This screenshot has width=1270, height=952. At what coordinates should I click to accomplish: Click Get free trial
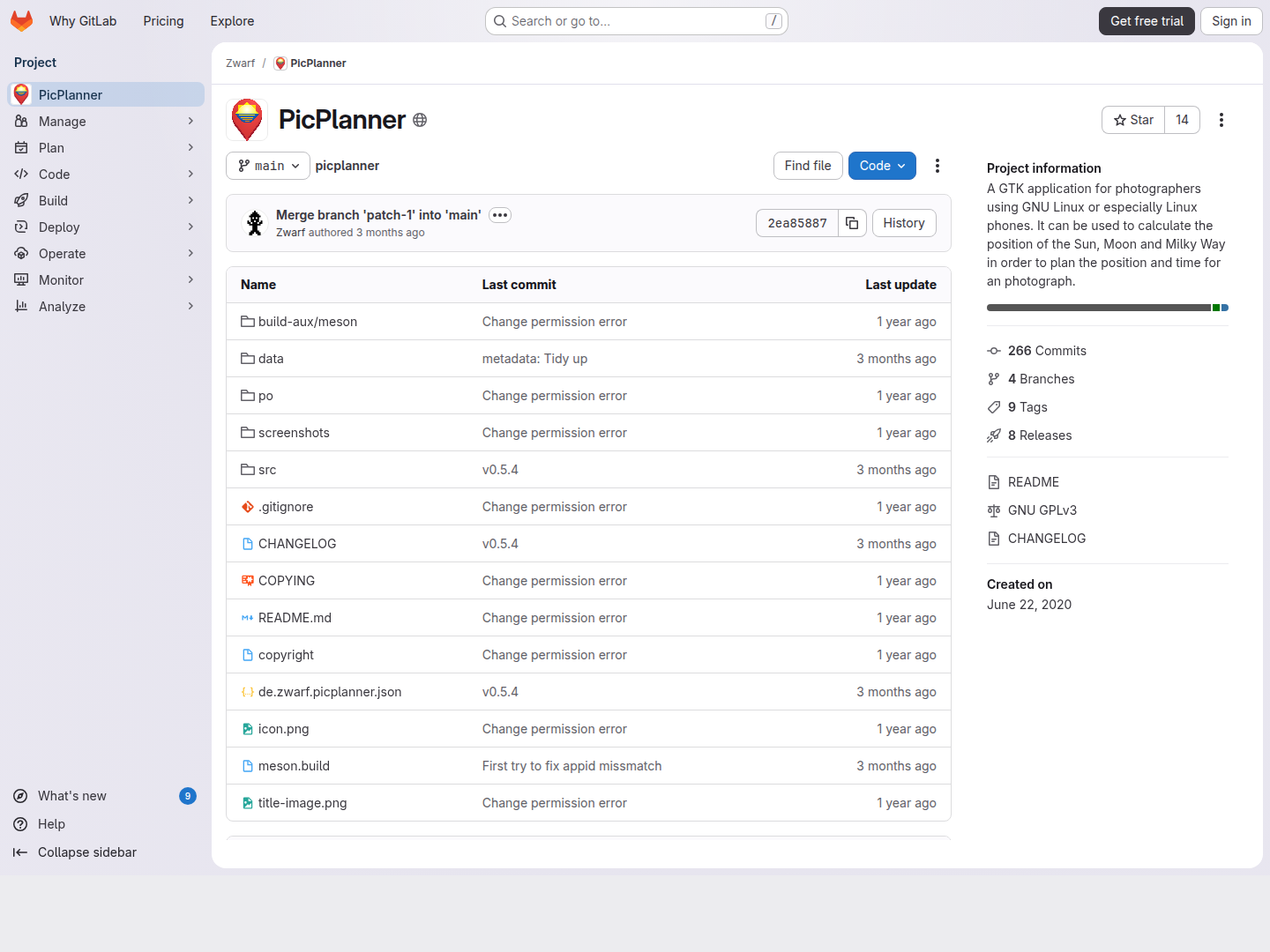click(x=1147, y=21)
